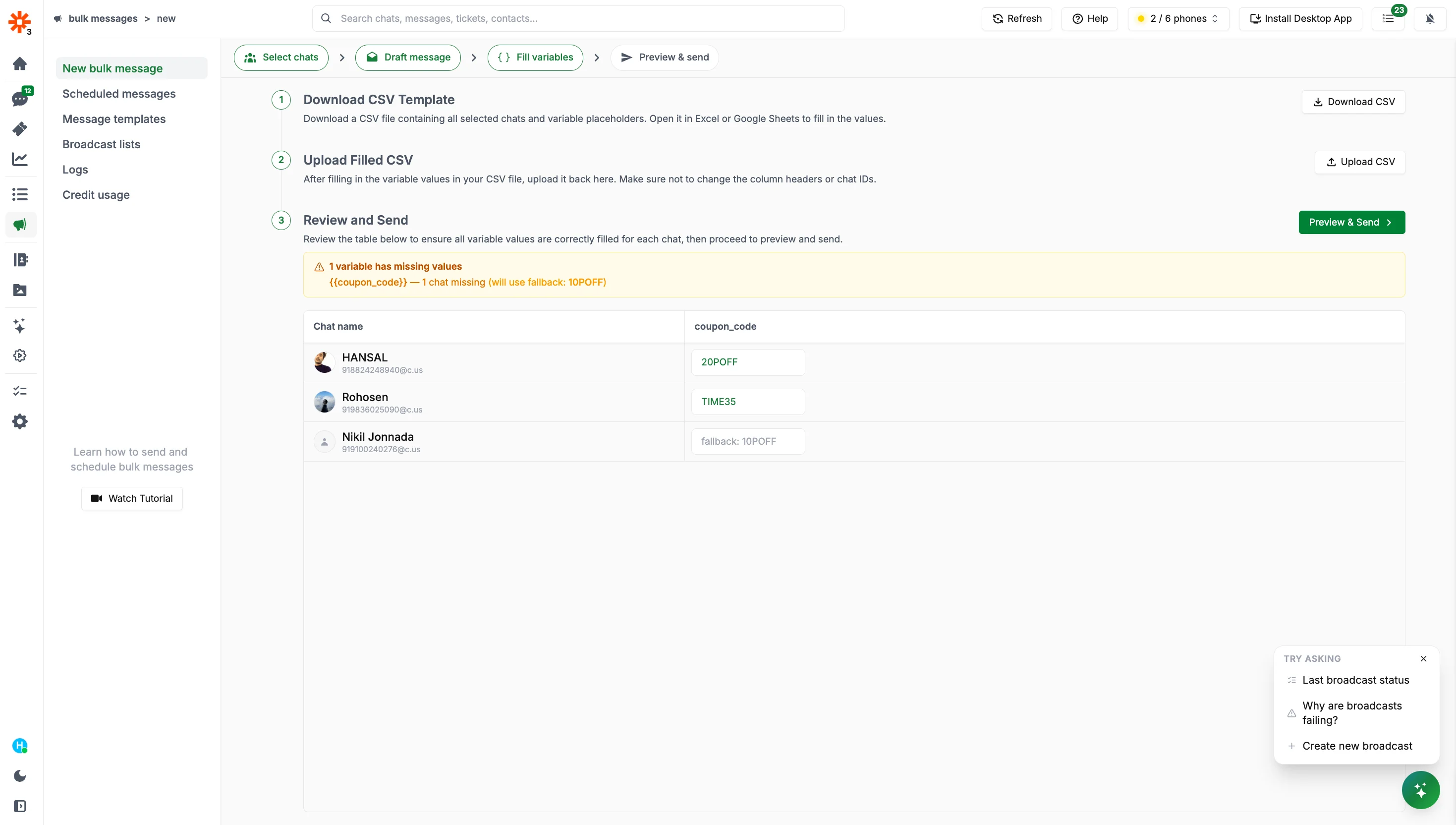Viewport: 1456px width, 825px height.
Task: Select Last broadcast status suggestion
Action: pos(1356,680)
